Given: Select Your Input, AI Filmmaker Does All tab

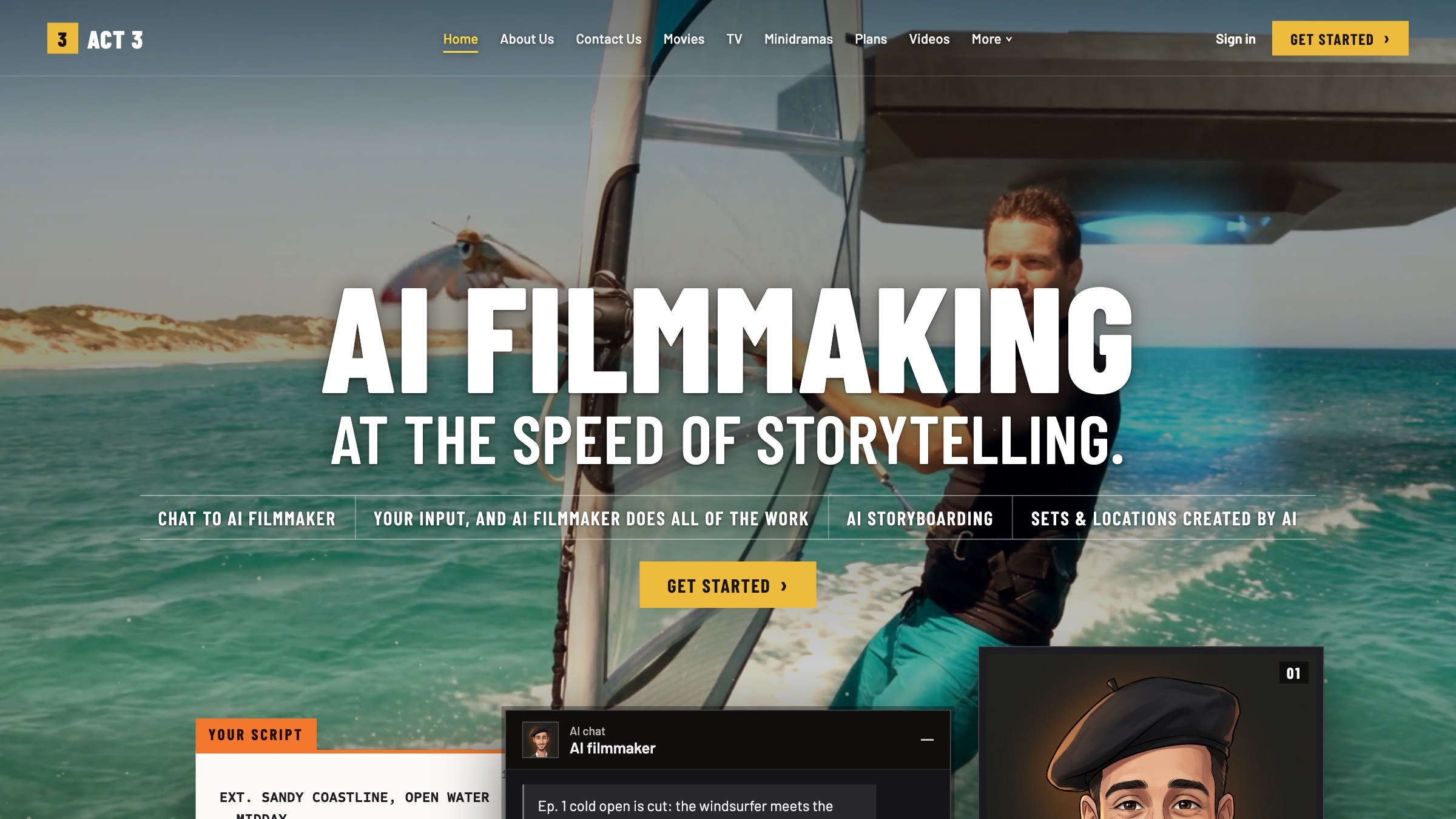Looking at the screenshot, I should coord(591,519).
